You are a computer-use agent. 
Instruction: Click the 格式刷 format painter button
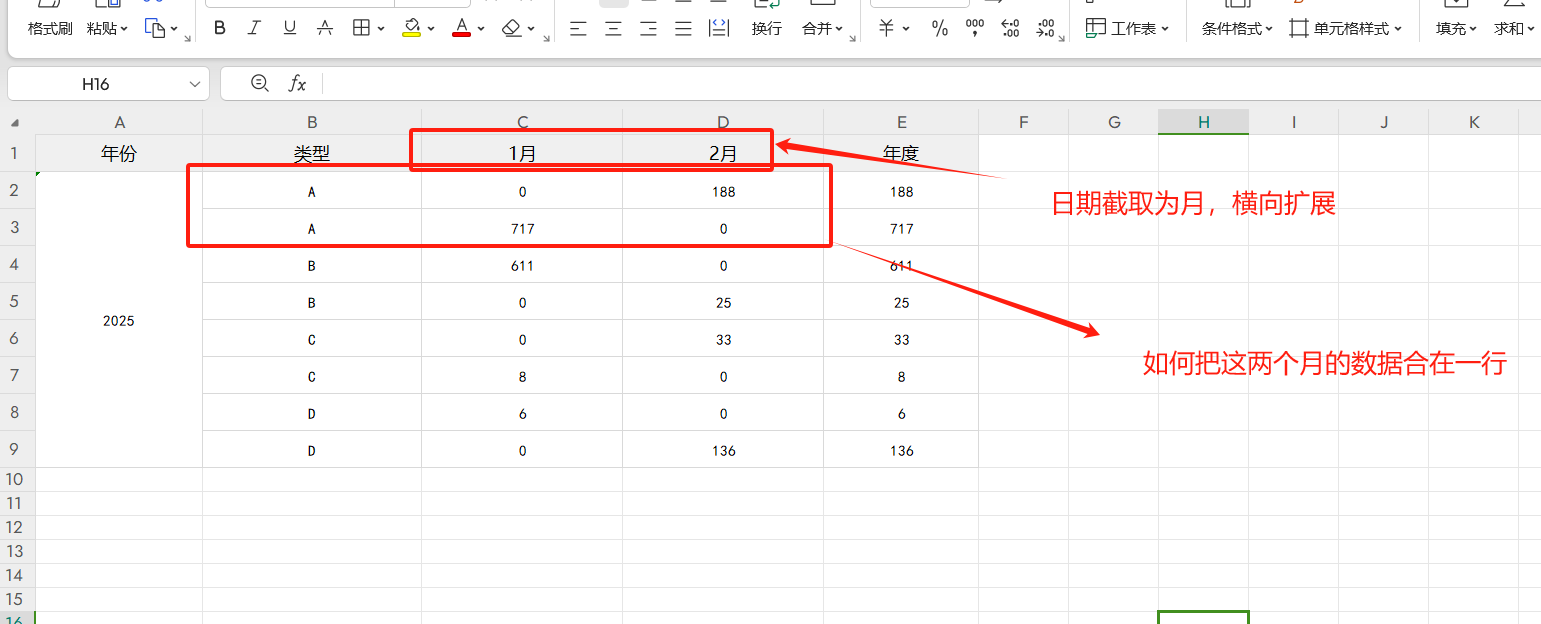coord(50,29)
